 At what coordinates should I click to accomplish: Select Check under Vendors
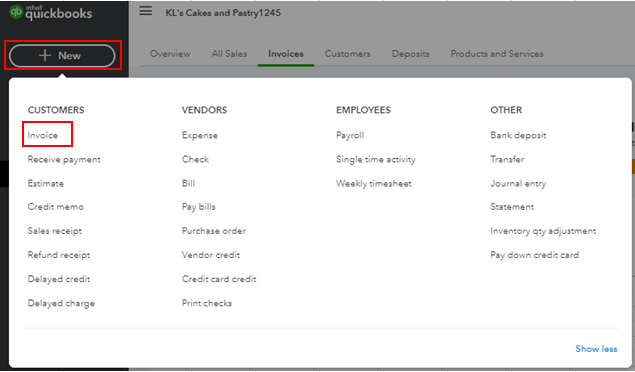(196, 159)
